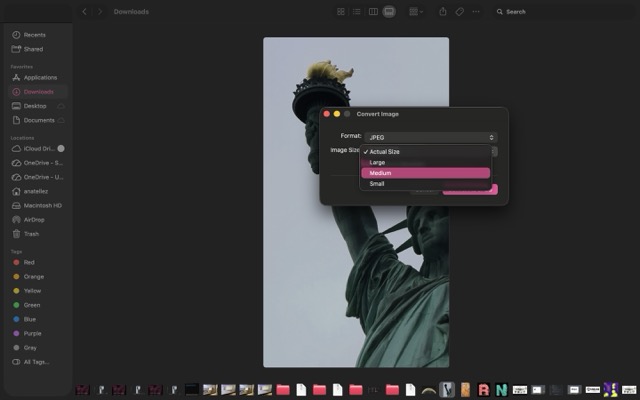Select the Orange tag

38,277
